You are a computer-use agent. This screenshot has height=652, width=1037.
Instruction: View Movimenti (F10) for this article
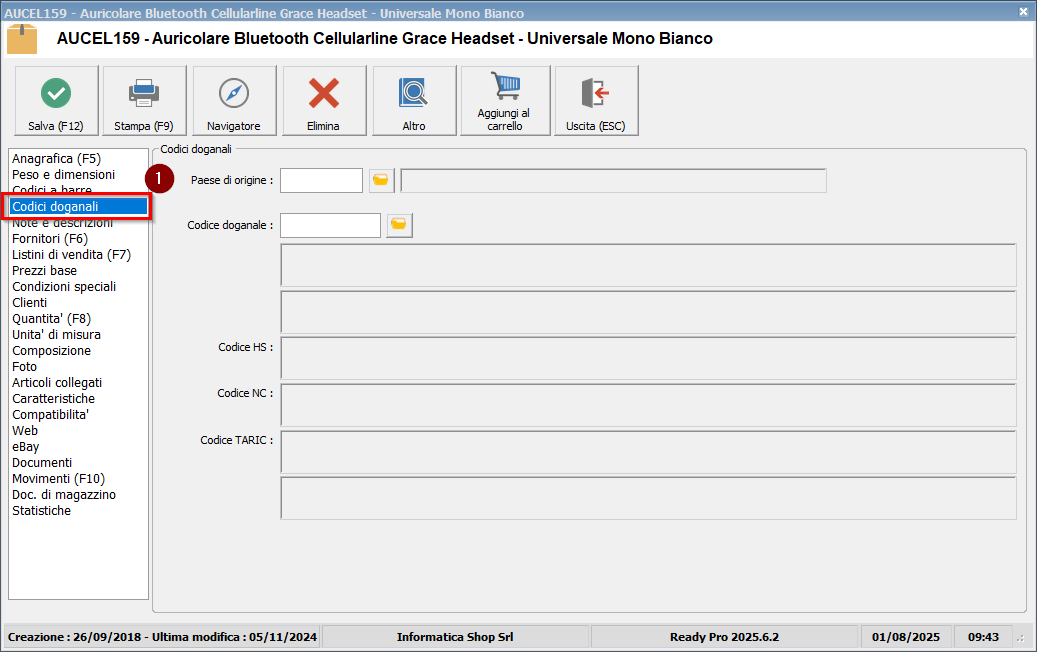click(x=58, y=479)
